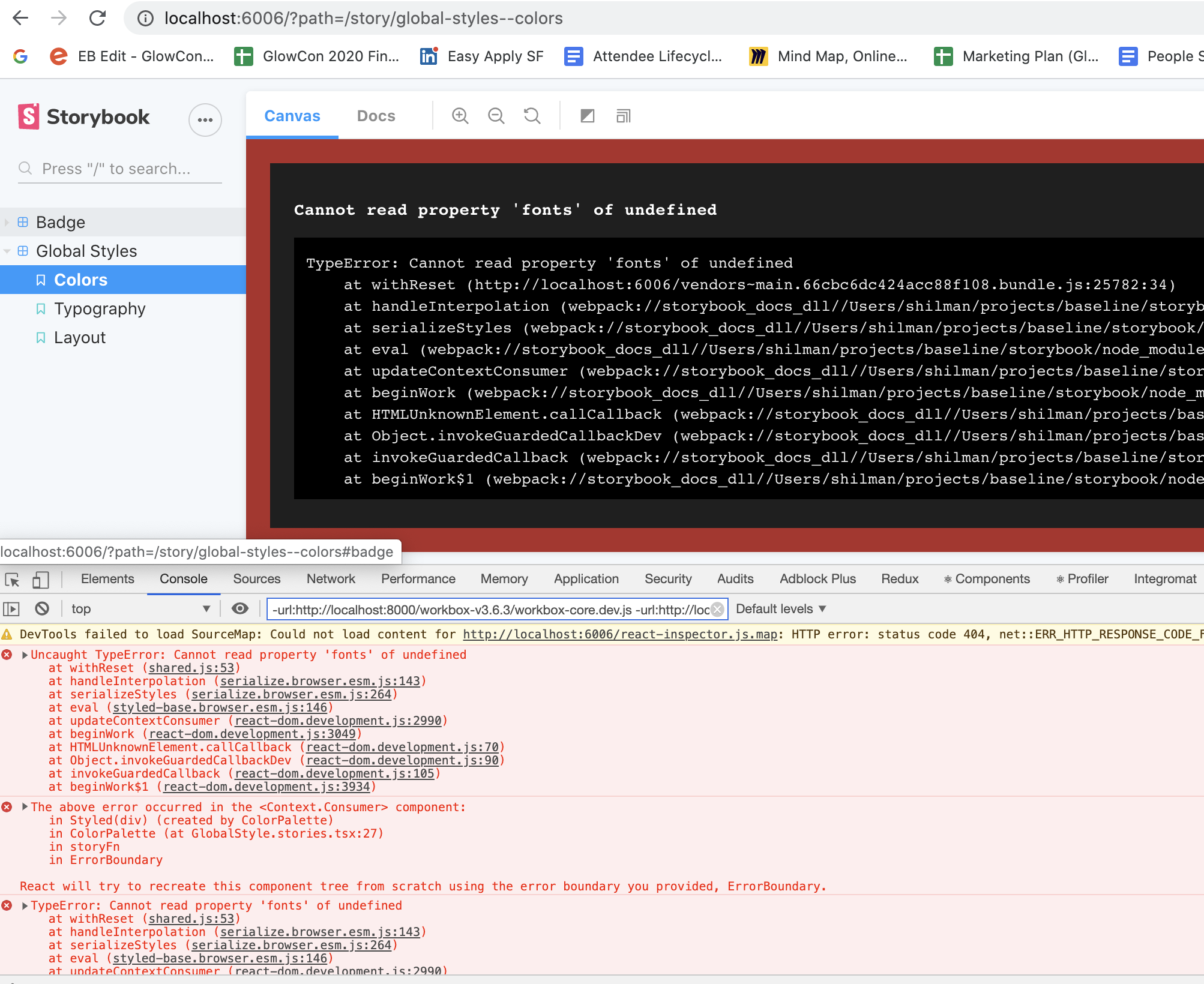Open the Network panel in DevTools
The image size is (1204, 984).
coord(330,578)
